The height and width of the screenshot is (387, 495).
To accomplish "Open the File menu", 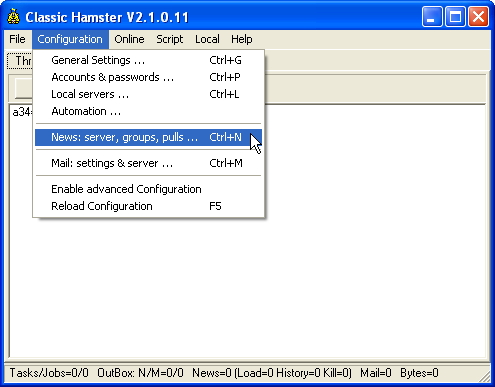I will pyautogui.click(x=17, y=39).
